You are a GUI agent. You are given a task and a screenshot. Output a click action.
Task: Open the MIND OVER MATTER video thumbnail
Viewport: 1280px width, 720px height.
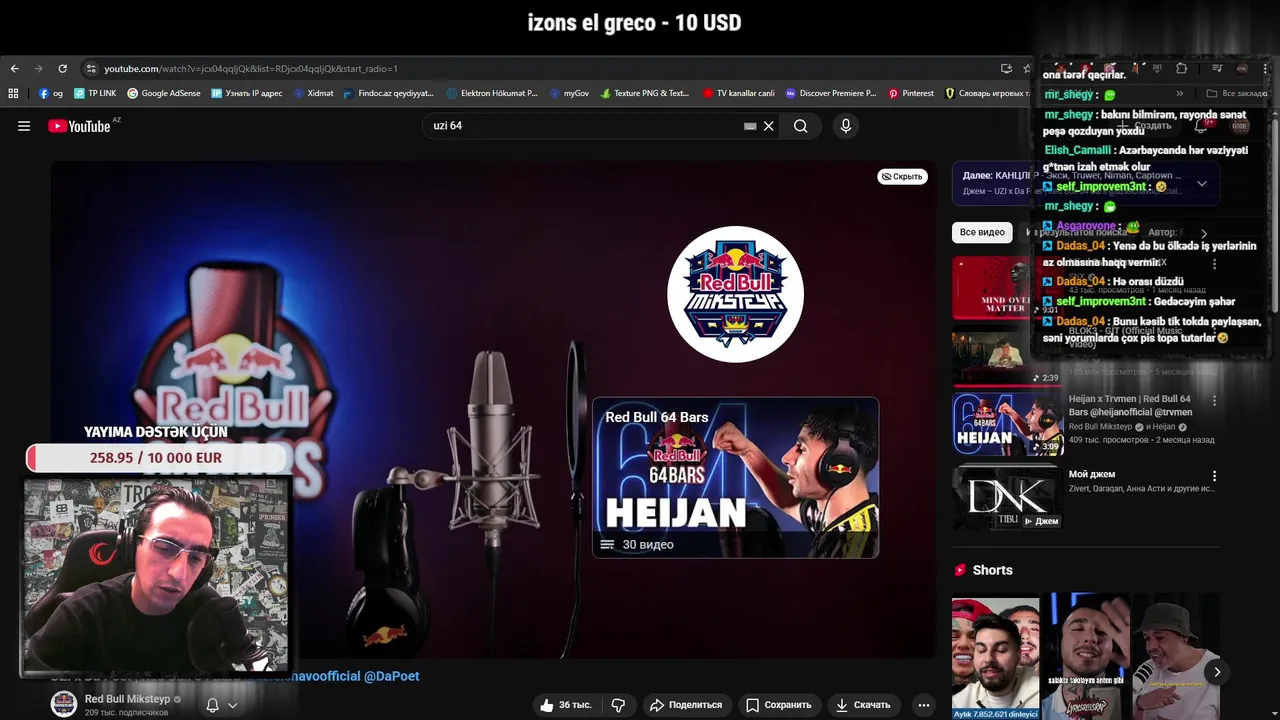coord(992,288)
